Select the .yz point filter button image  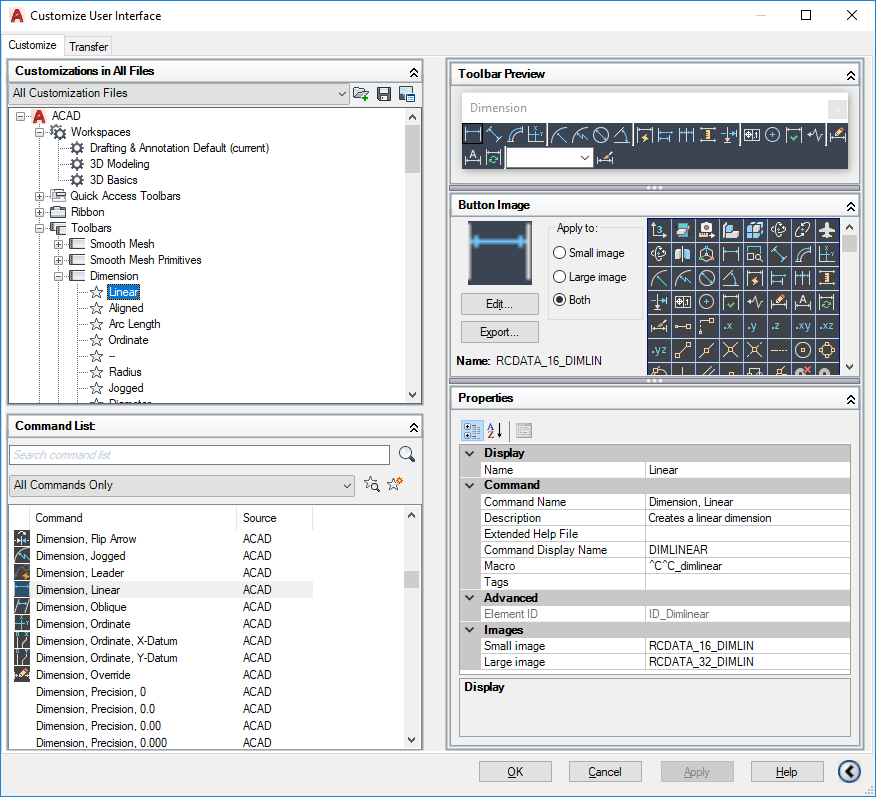[659, 350]
